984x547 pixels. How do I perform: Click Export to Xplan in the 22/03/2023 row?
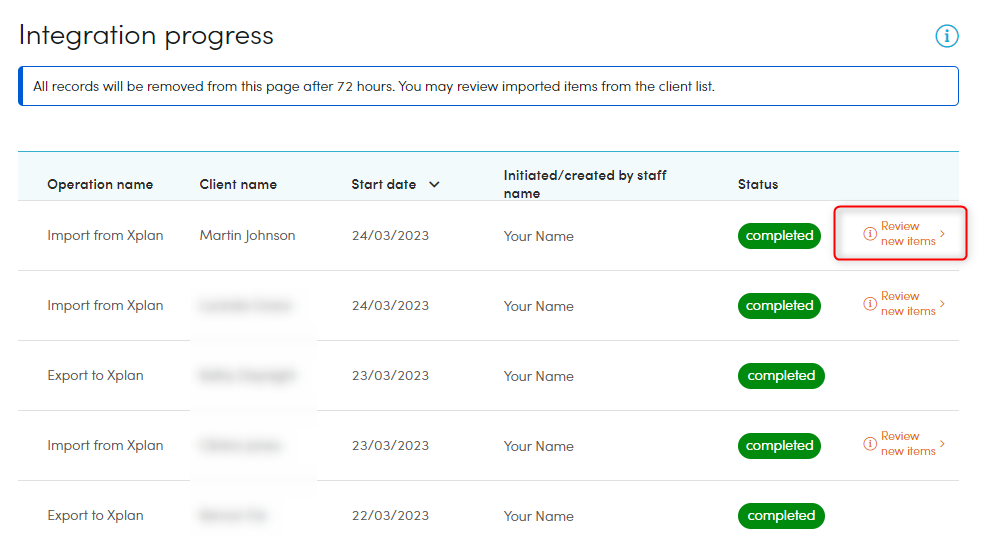tap(95, 516)
